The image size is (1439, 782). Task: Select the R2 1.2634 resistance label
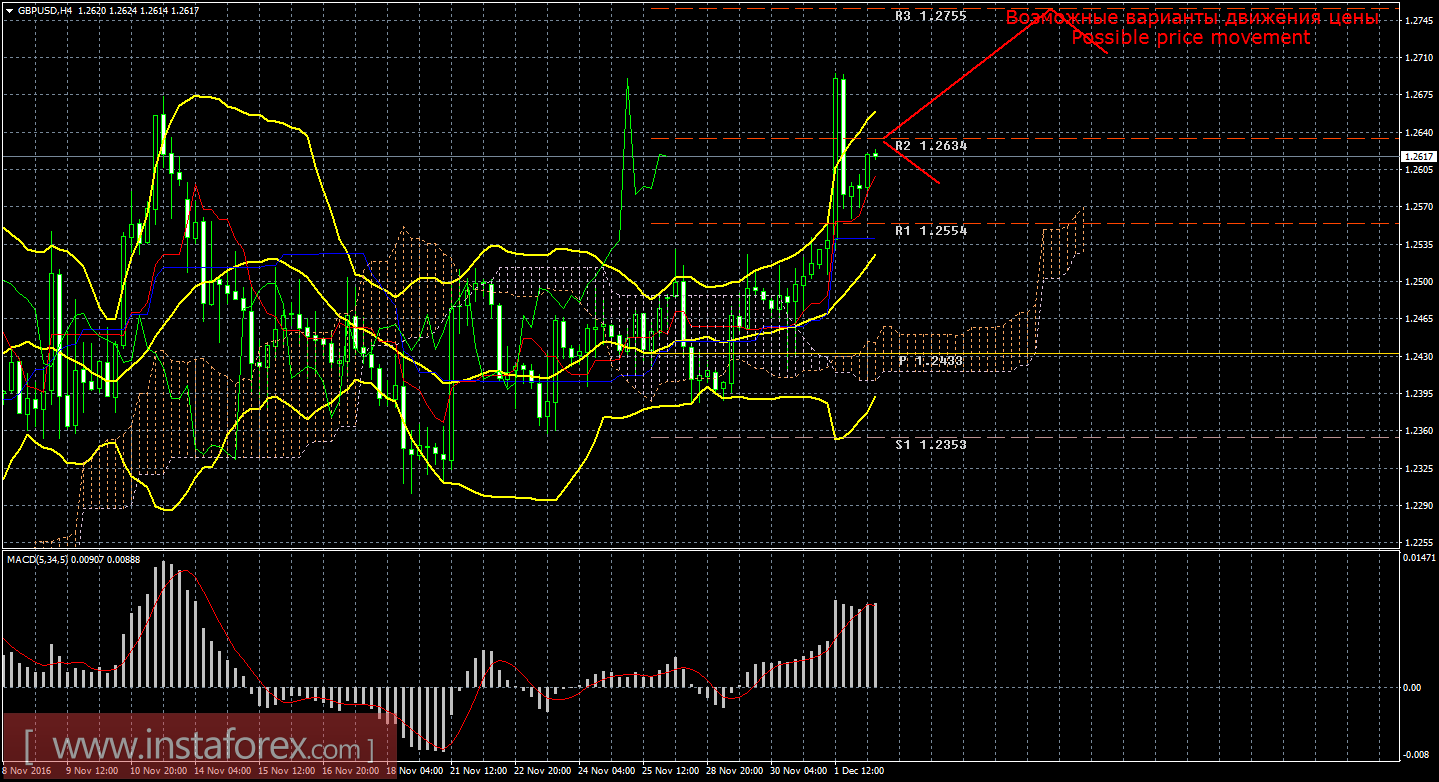pos(930,146)
